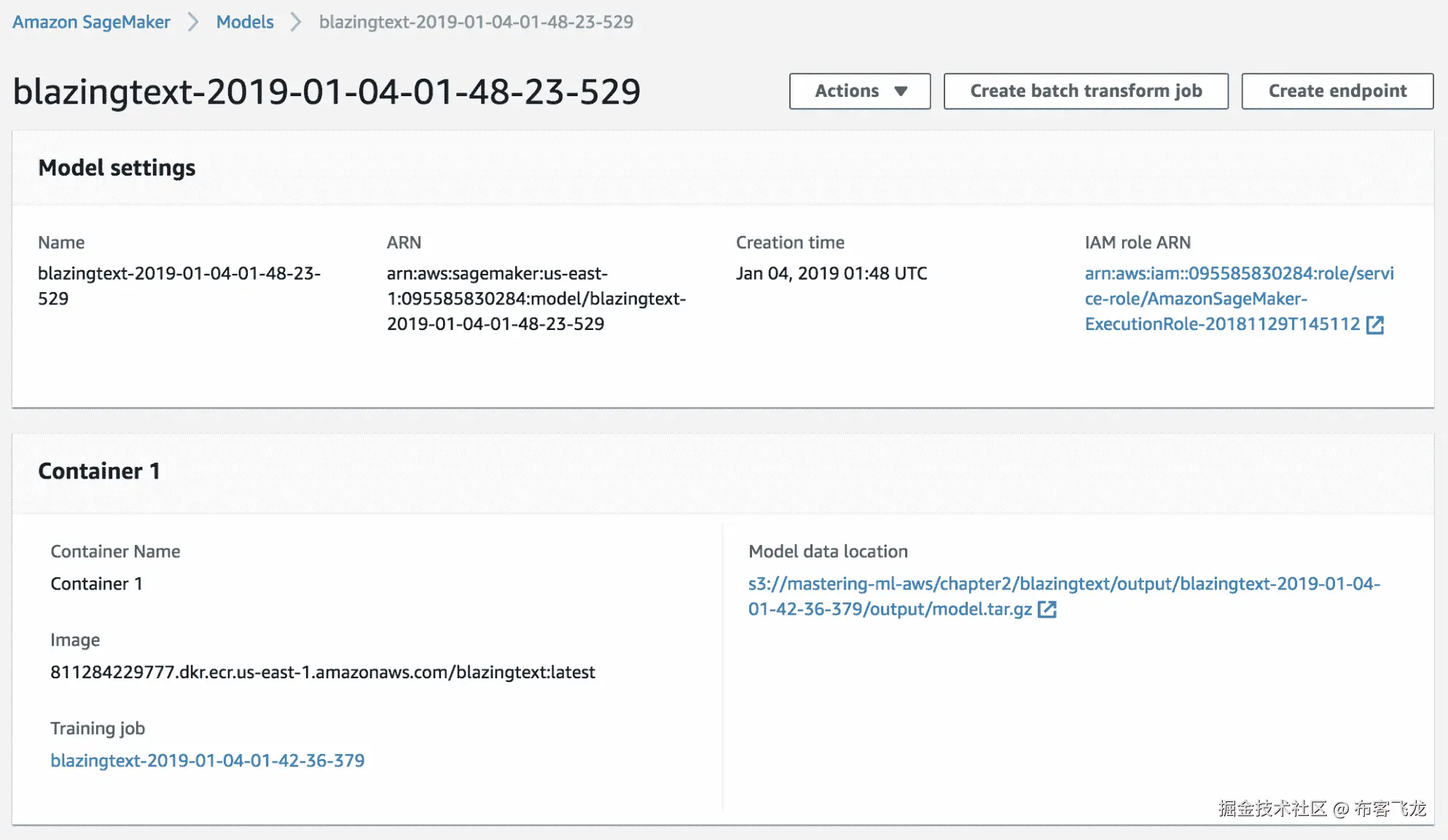Image resolution: width=1448 pixels, height=840 pixels.
Task: Click the large blazingtext page title heading
Action: pyautogui.click(x=326, y=92)
